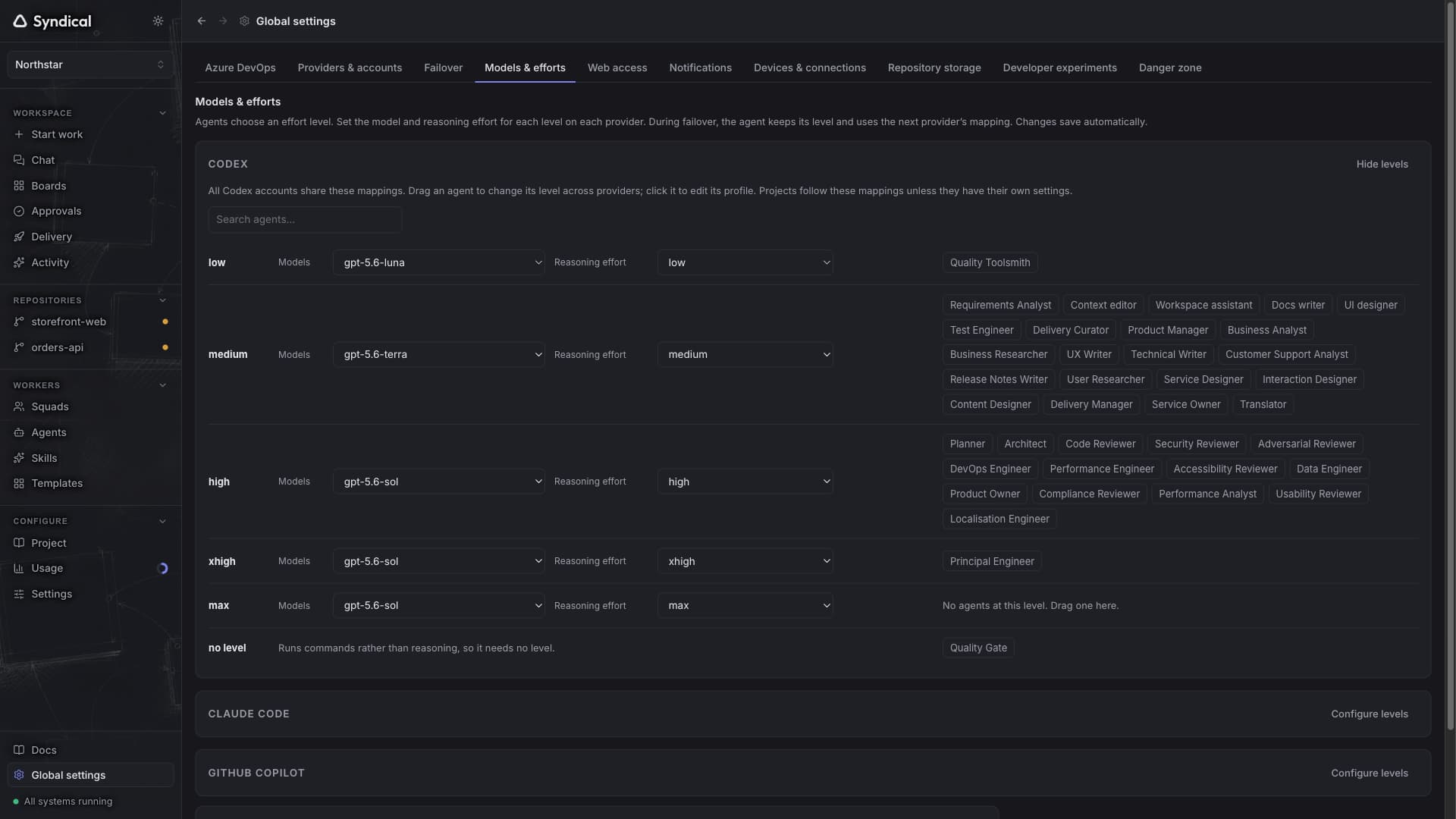Click the Search agents field

[x=305, y=219]
